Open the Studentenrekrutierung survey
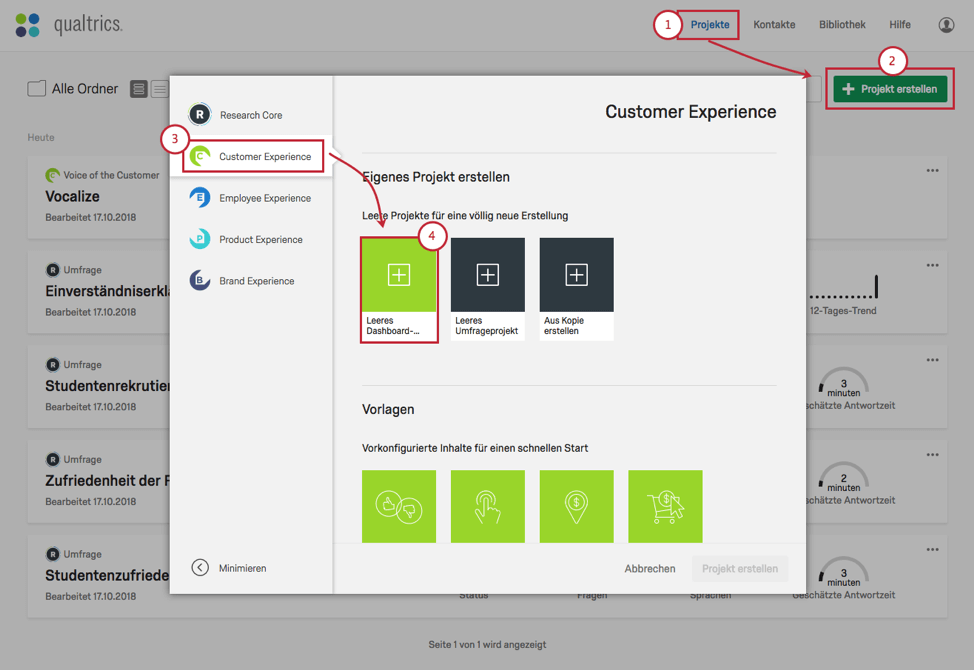 (107, 386)
